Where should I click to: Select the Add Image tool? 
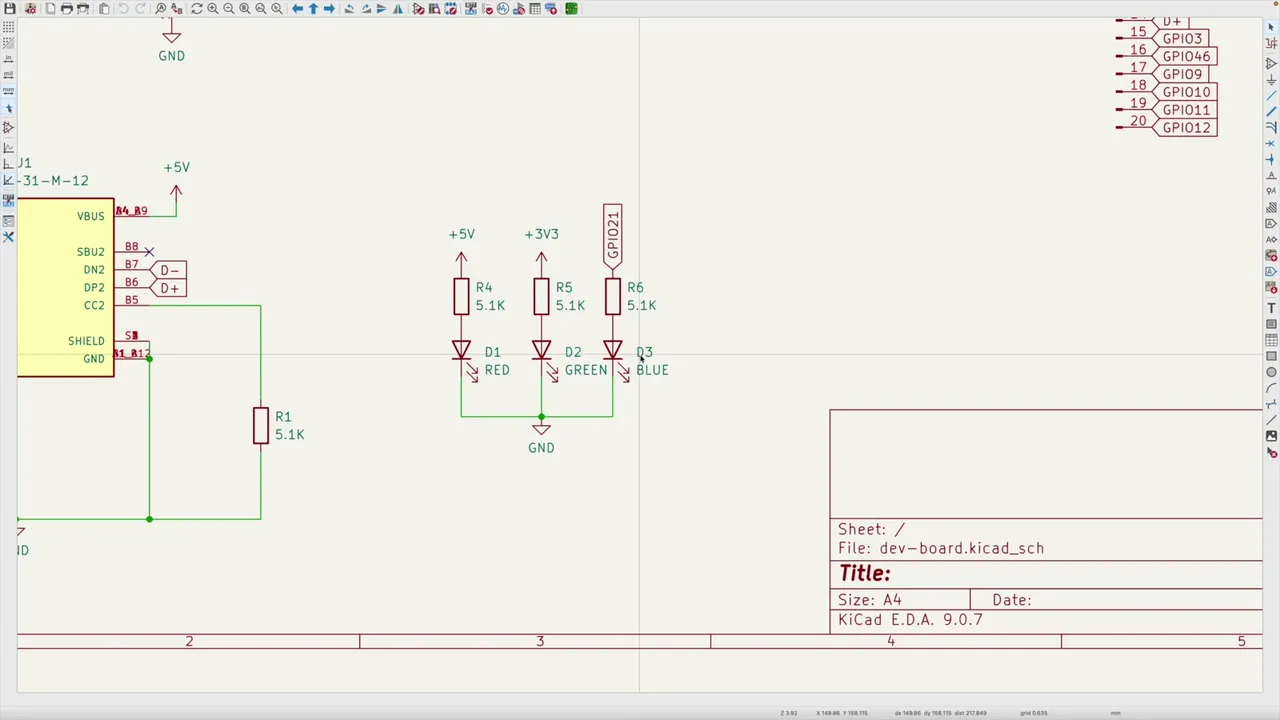click(1271, 436)
